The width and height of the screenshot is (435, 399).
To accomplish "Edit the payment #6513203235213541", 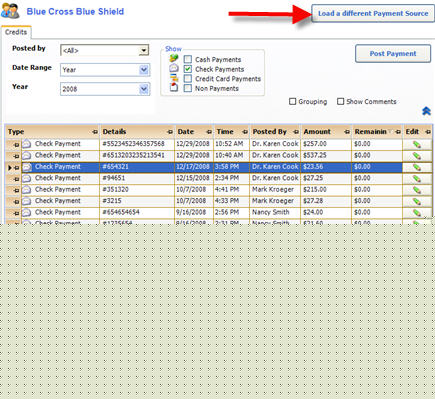I will click(x=417, y=156).
